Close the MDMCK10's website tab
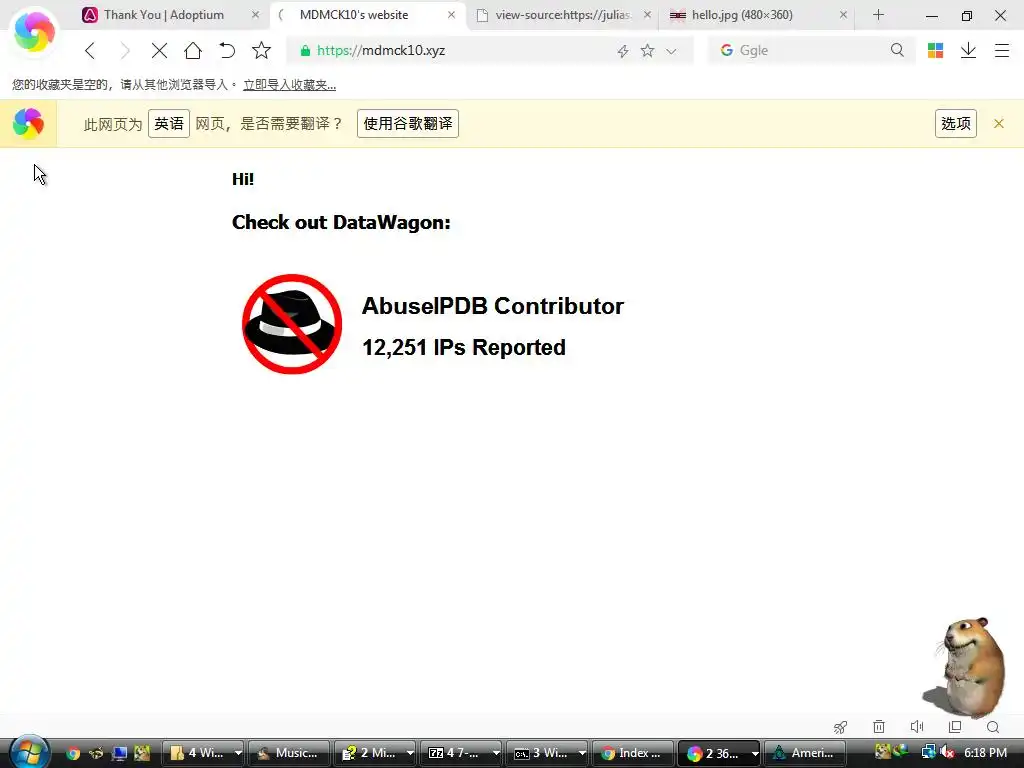Screen dimensions: 1024x768 click(x=451, y=14)
